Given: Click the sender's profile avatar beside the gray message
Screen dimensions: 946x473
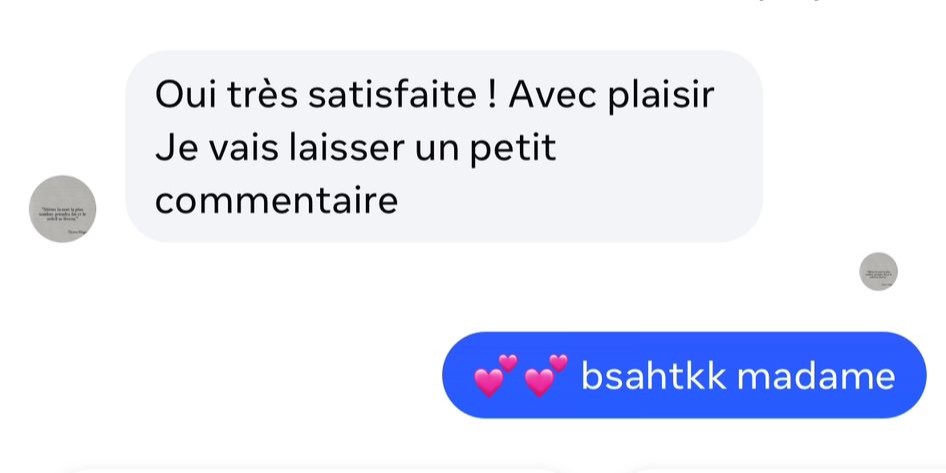Looking at the screenshot, I should [62, 208].
